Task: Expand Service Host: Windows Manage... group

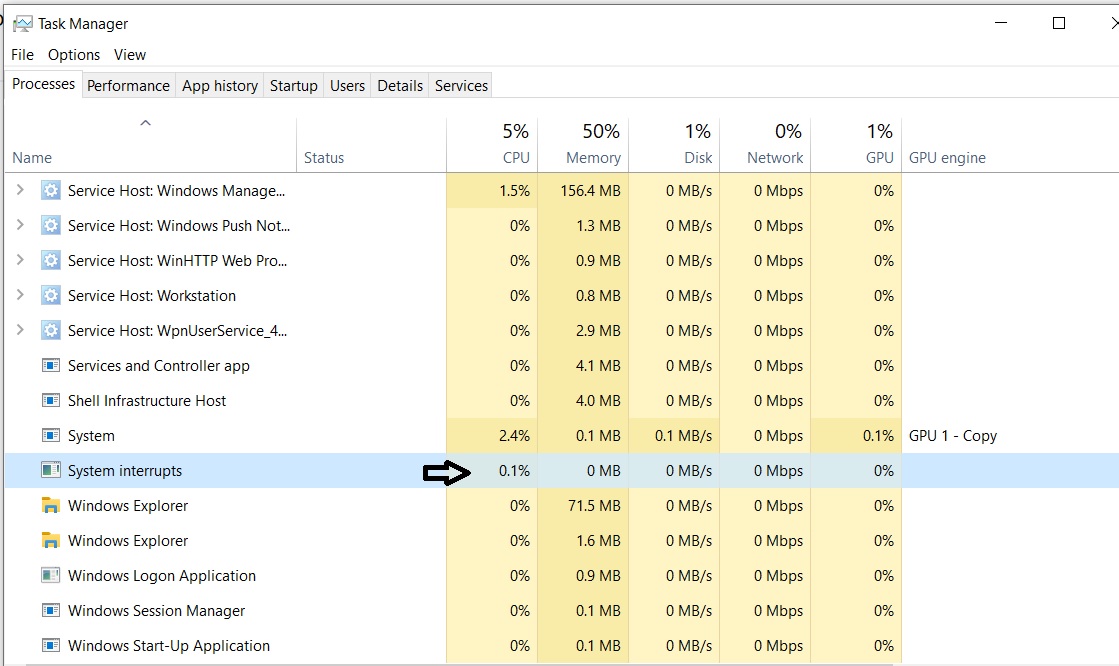Action: click(20, 190)
